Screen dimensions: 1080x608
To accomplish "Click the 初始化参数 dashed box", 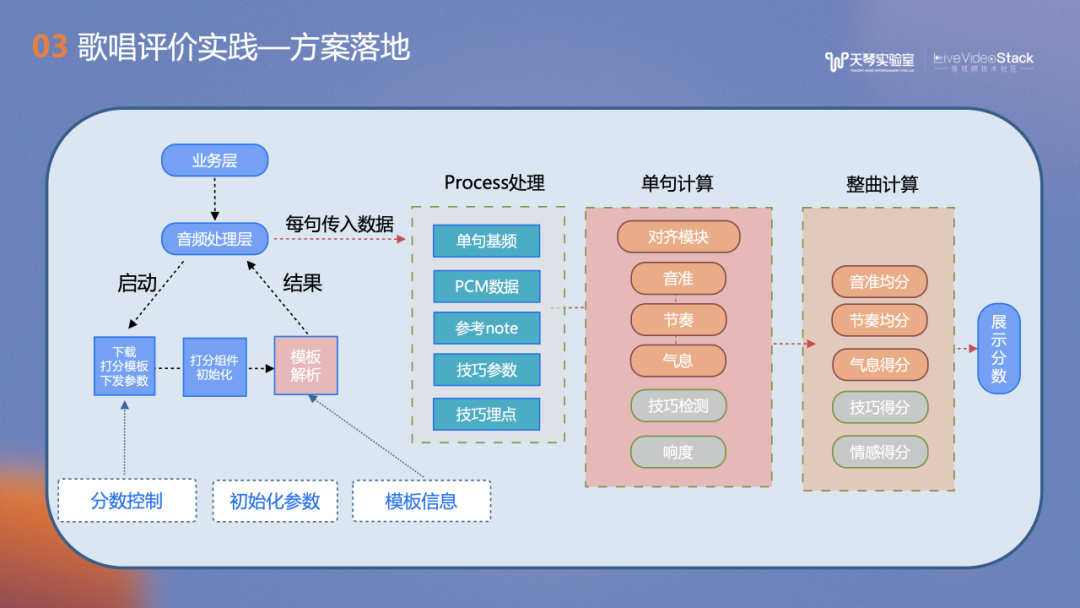I will (x=275, y=501).
